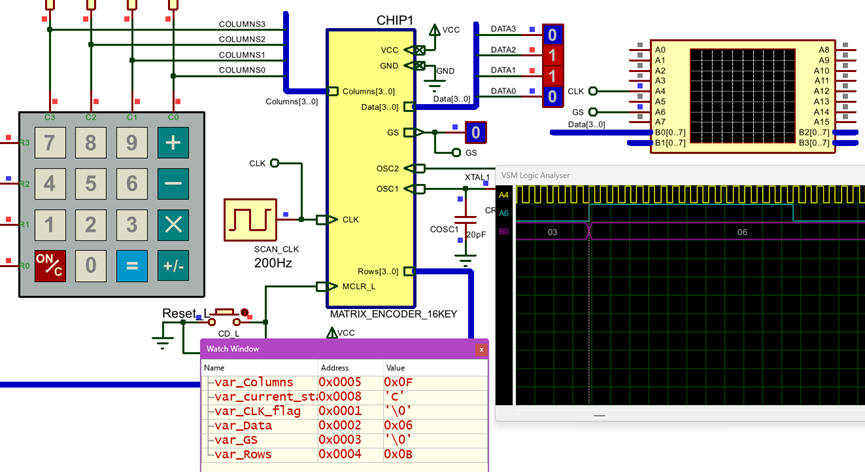The width and height of the screenshot is (865, 472).
Task: Click the GS logic probe showing 0
Action: click(x=476, y=132)
